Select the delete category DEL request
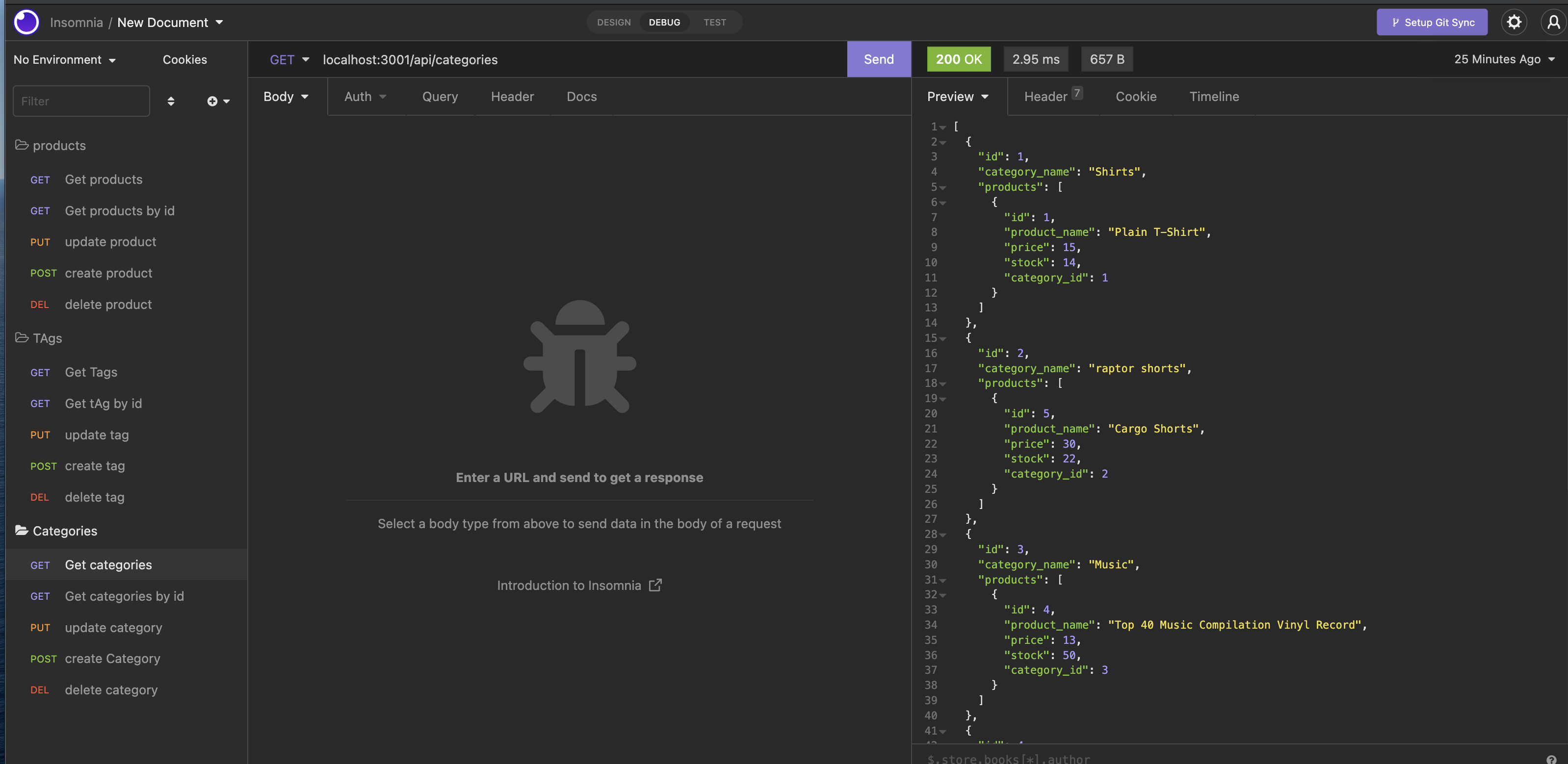 [126, 690]
